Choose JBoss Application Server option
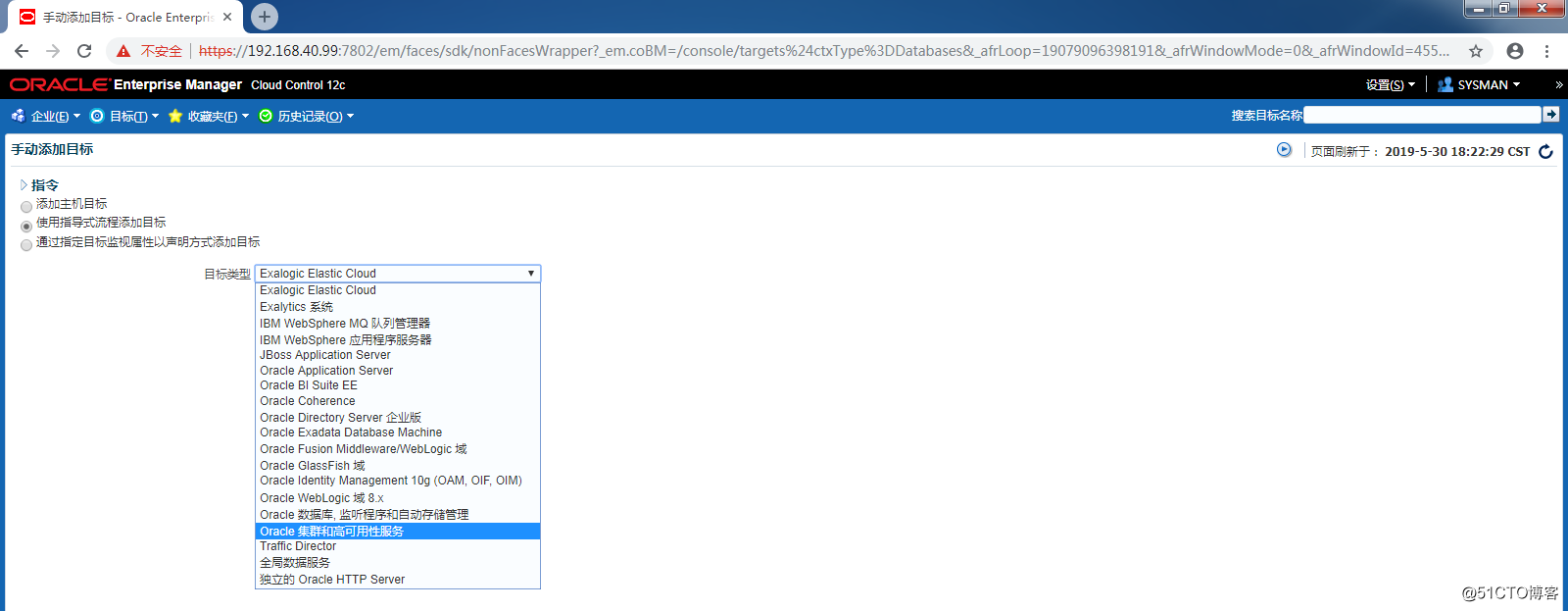The height and width of the screenshot is (611, 1568). coord(398,355)
